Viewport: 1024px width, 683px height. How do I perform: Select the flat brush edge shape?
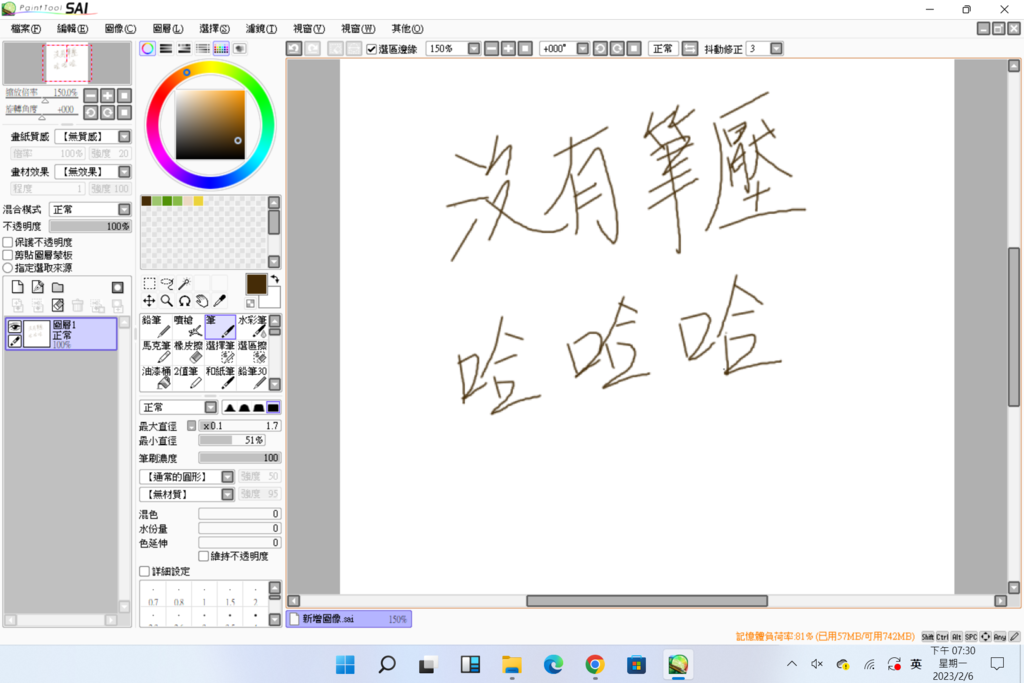pyautogui.click(x=273, y=407)
